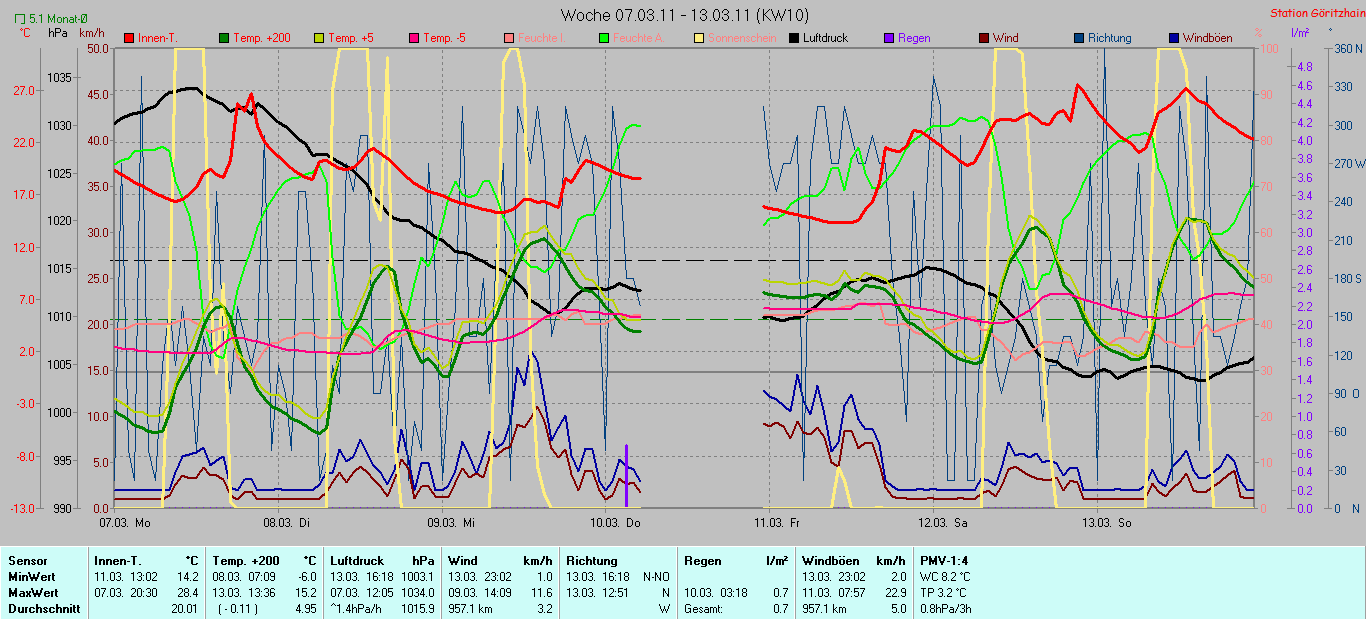Click the purple Regen legend swatch
Screen dimensions: 1366x619
(x=889, y=38)
